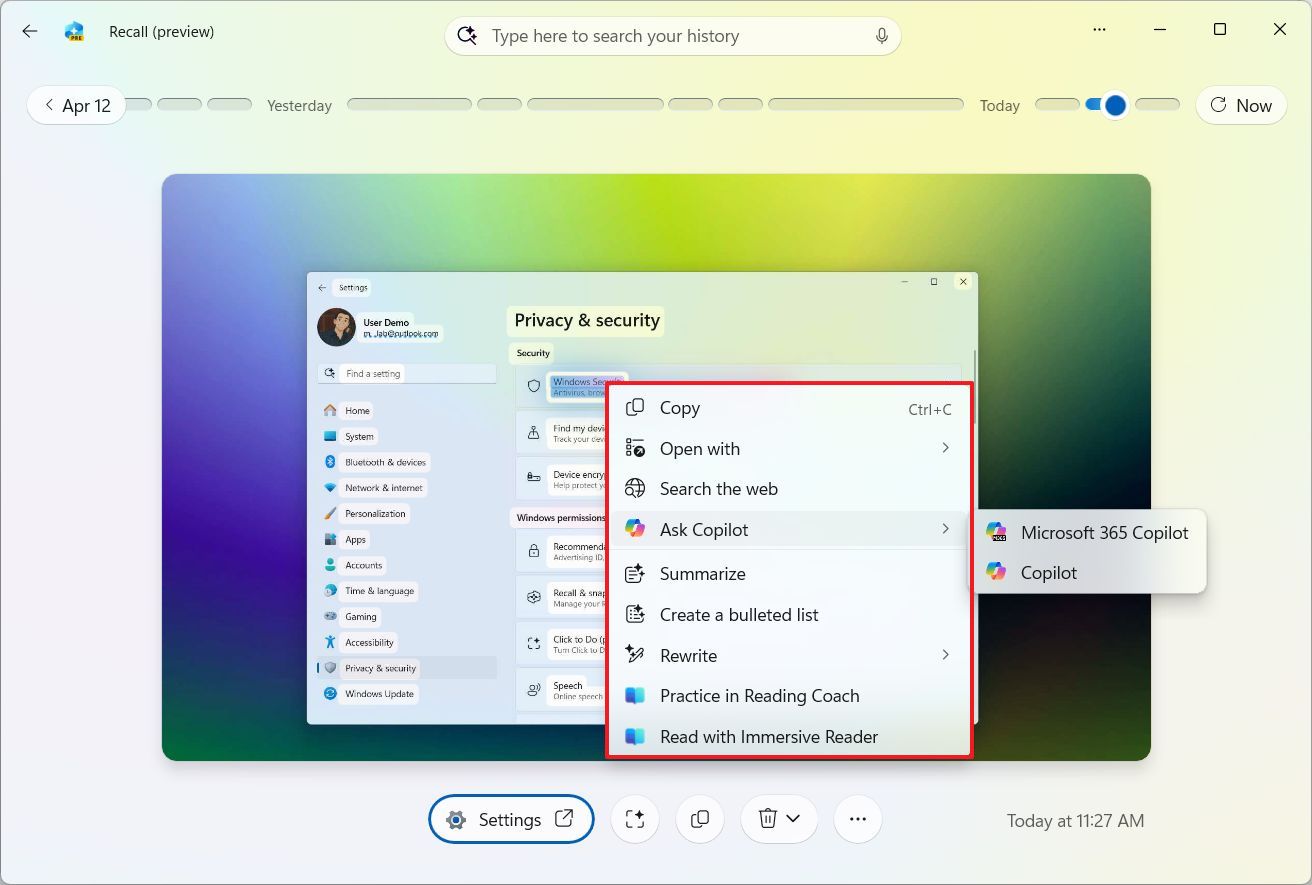
Task: Go back to Apr 12 date
Action: [77, 105]
